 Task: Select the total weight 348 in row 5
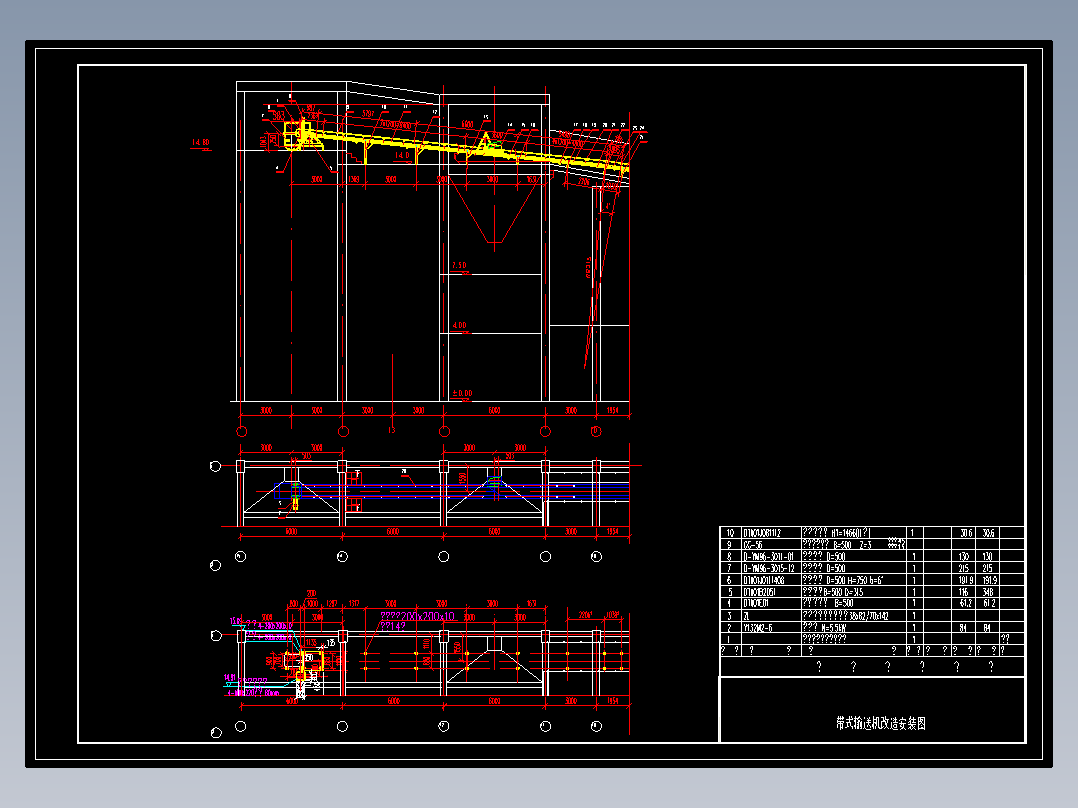(988, 591)
